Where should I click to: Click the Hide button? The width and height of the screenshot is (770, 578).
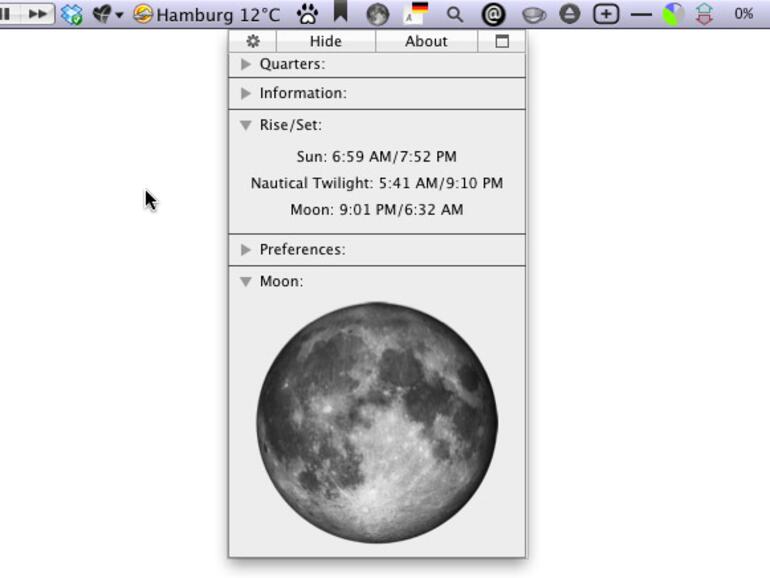coord(326,41)
